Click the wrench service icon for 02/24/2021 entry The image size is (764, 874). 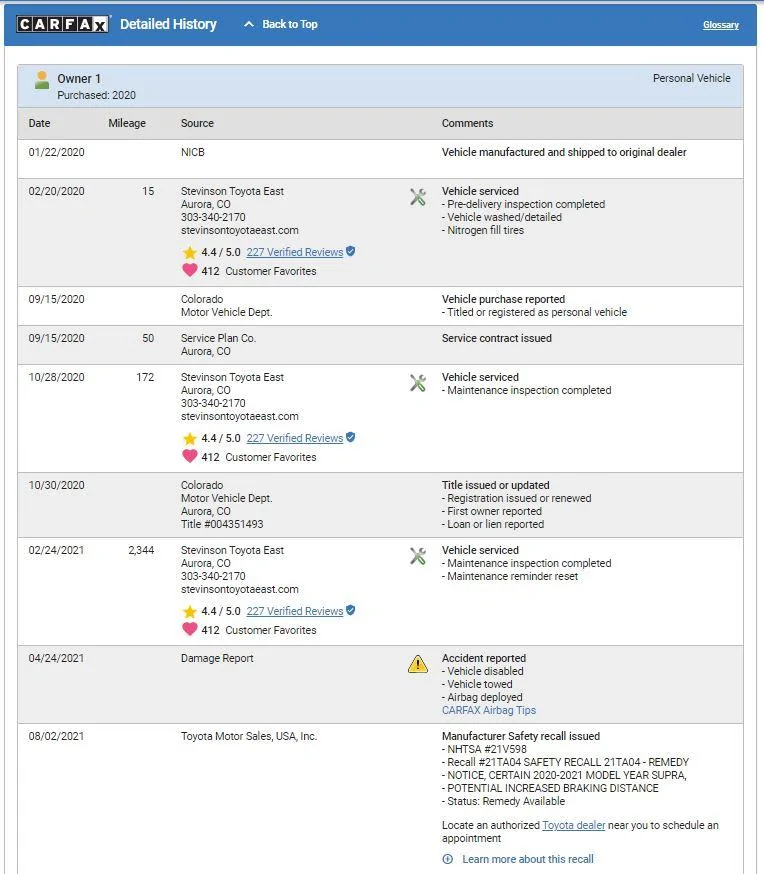coord(418,556)
